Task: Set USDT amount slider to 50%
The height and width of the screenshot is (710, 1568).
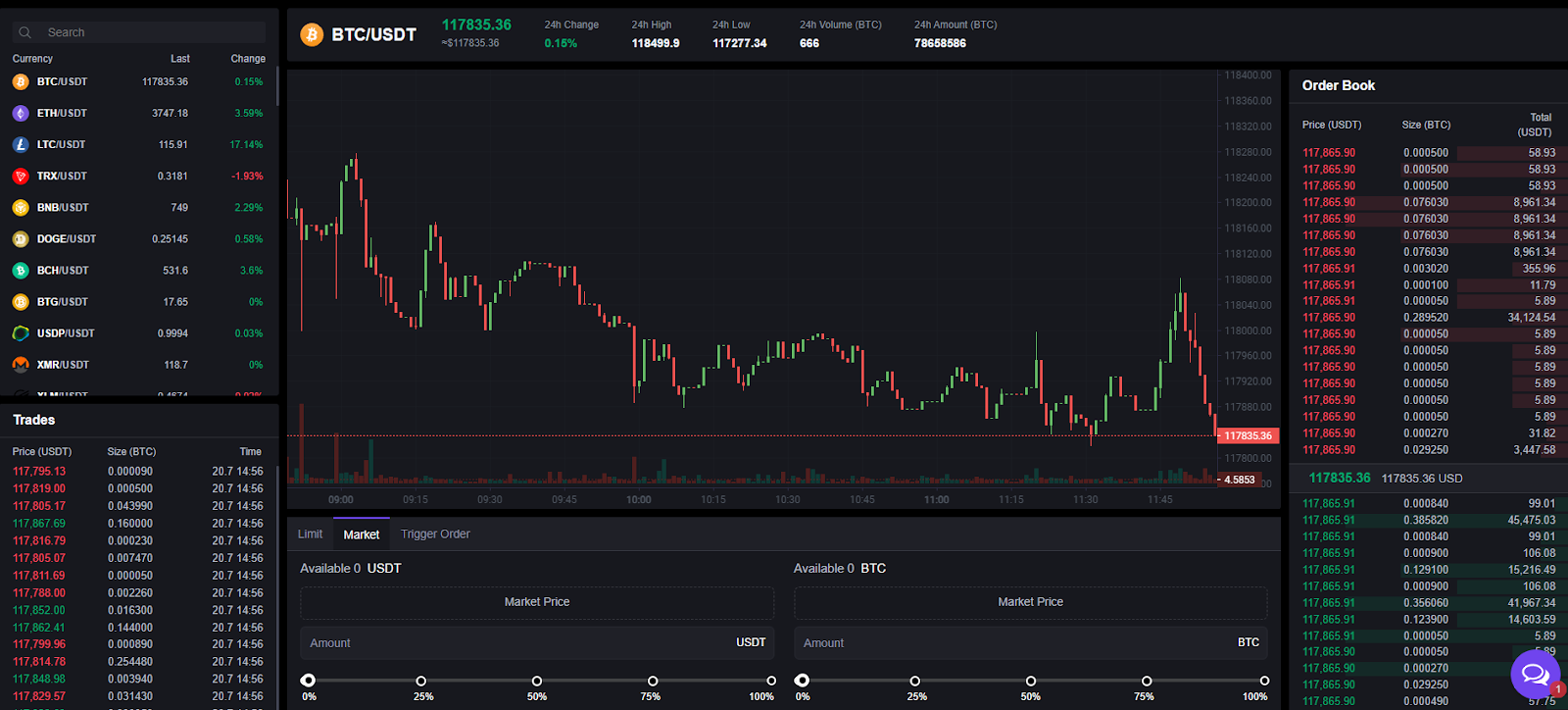Action: click(537, 681)
